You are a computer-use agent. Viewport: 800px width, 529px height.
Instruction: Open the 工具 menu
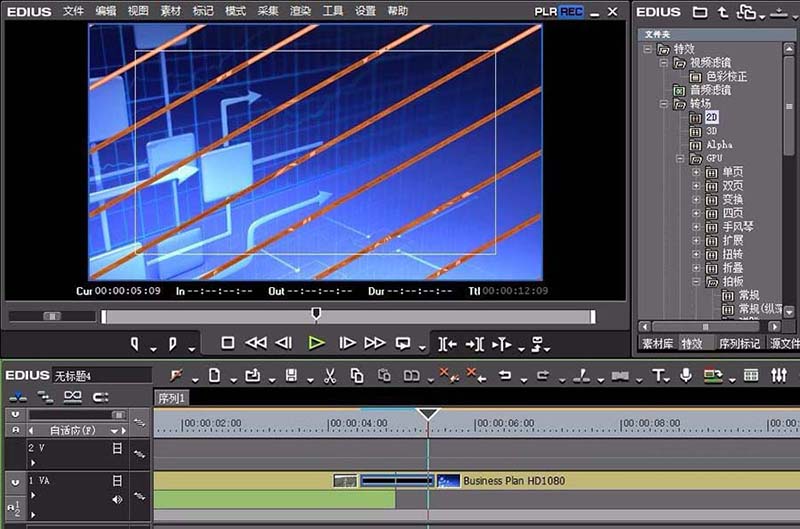pos(333,11)
